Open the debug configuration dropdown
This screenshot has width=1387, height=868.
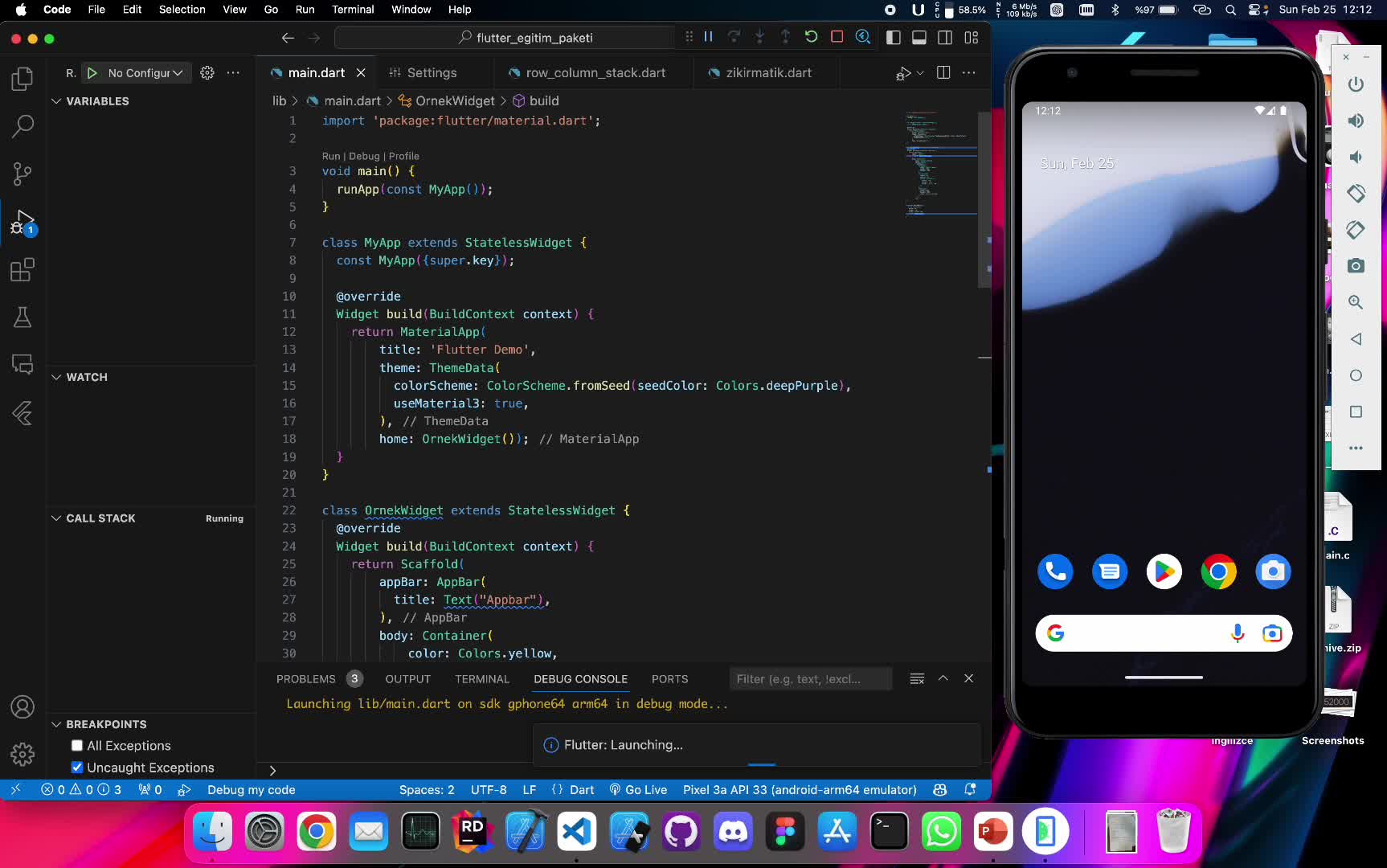tap(145, 73)
